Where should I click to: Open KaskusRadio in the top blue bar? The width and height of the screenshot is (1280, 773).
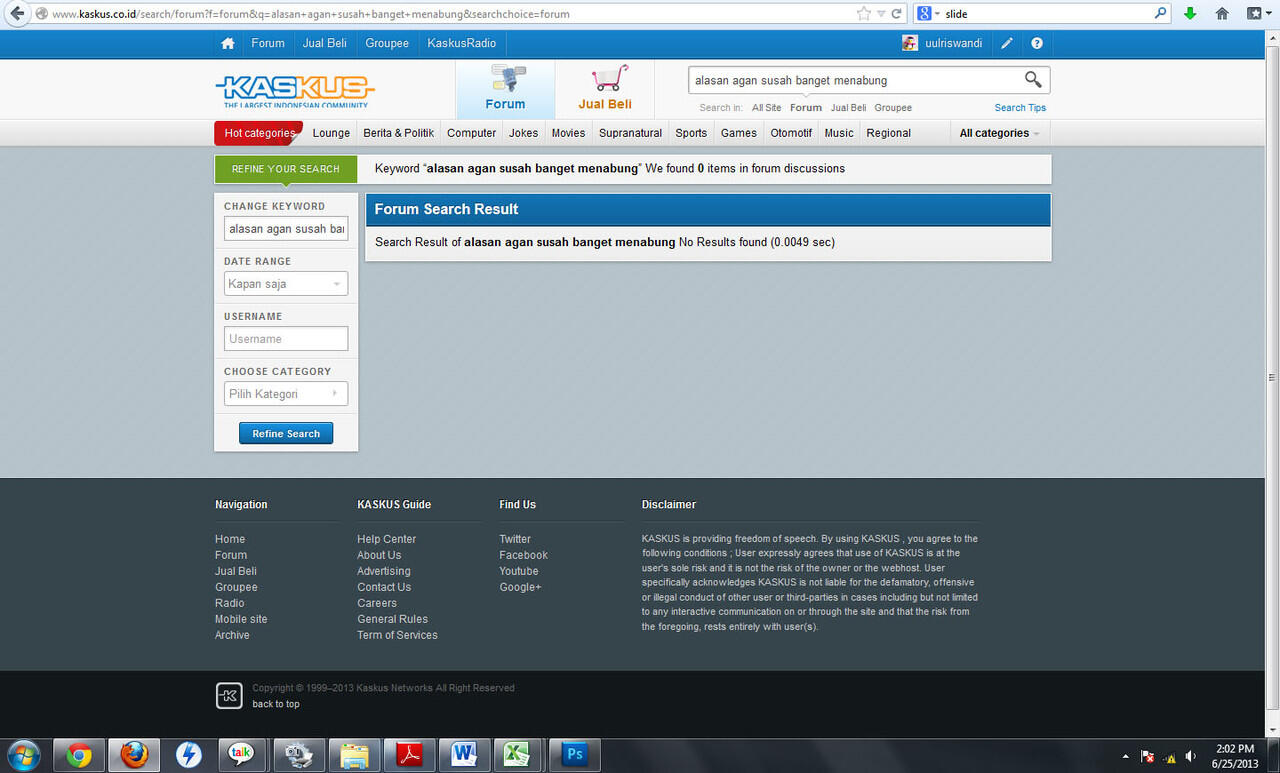pyautogui.click(x=462, y=44)
